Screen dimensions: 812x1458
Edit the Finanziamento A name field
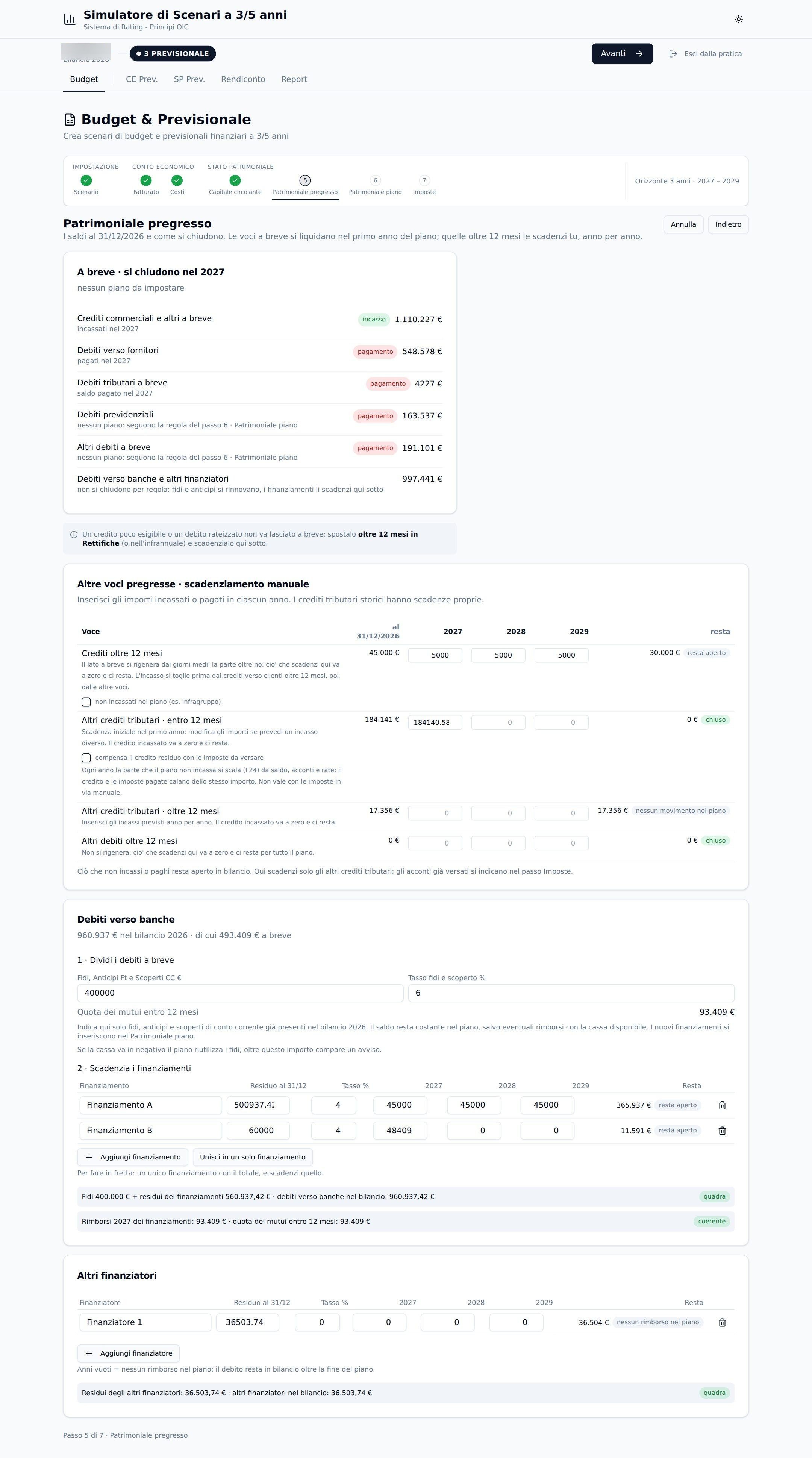click(x=150, y=1105)
